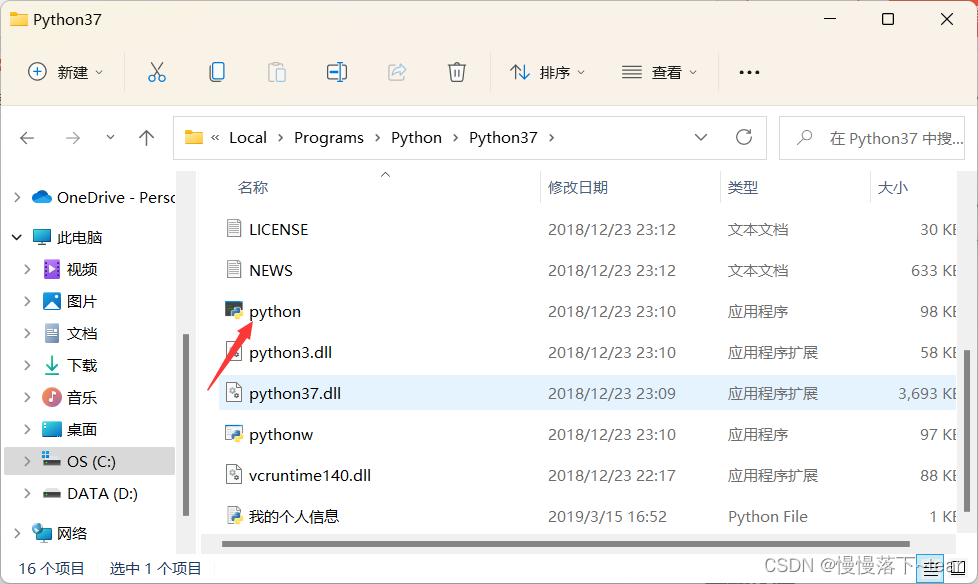Sort by the 修改日期 column header
Viewport: 978px width, 584px height.
point(578,187)
